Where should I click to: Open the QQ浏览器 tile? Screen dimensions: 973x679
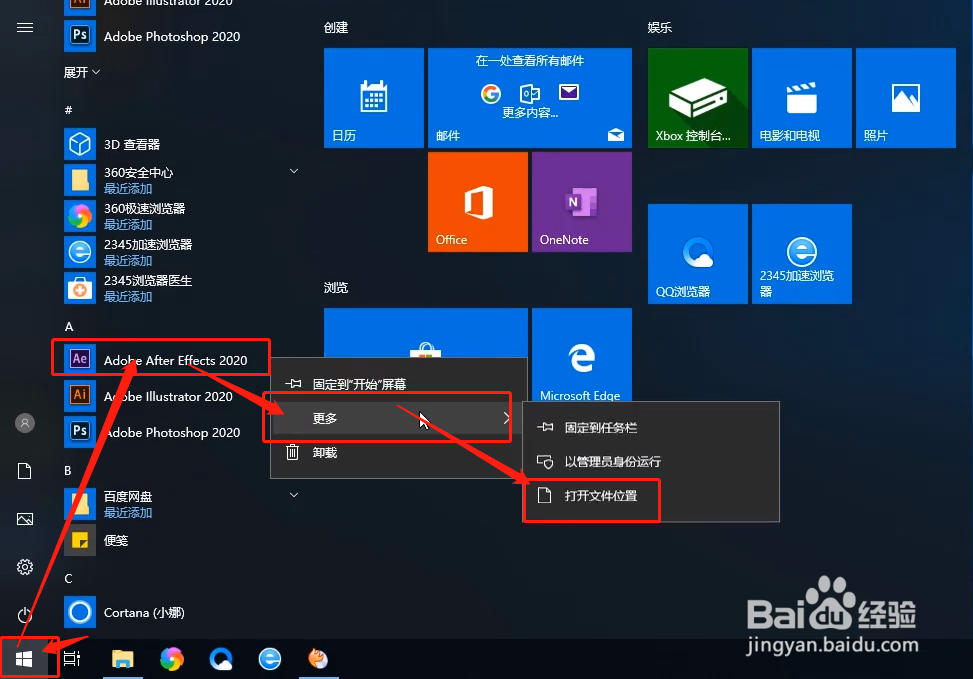click(697, 254)
